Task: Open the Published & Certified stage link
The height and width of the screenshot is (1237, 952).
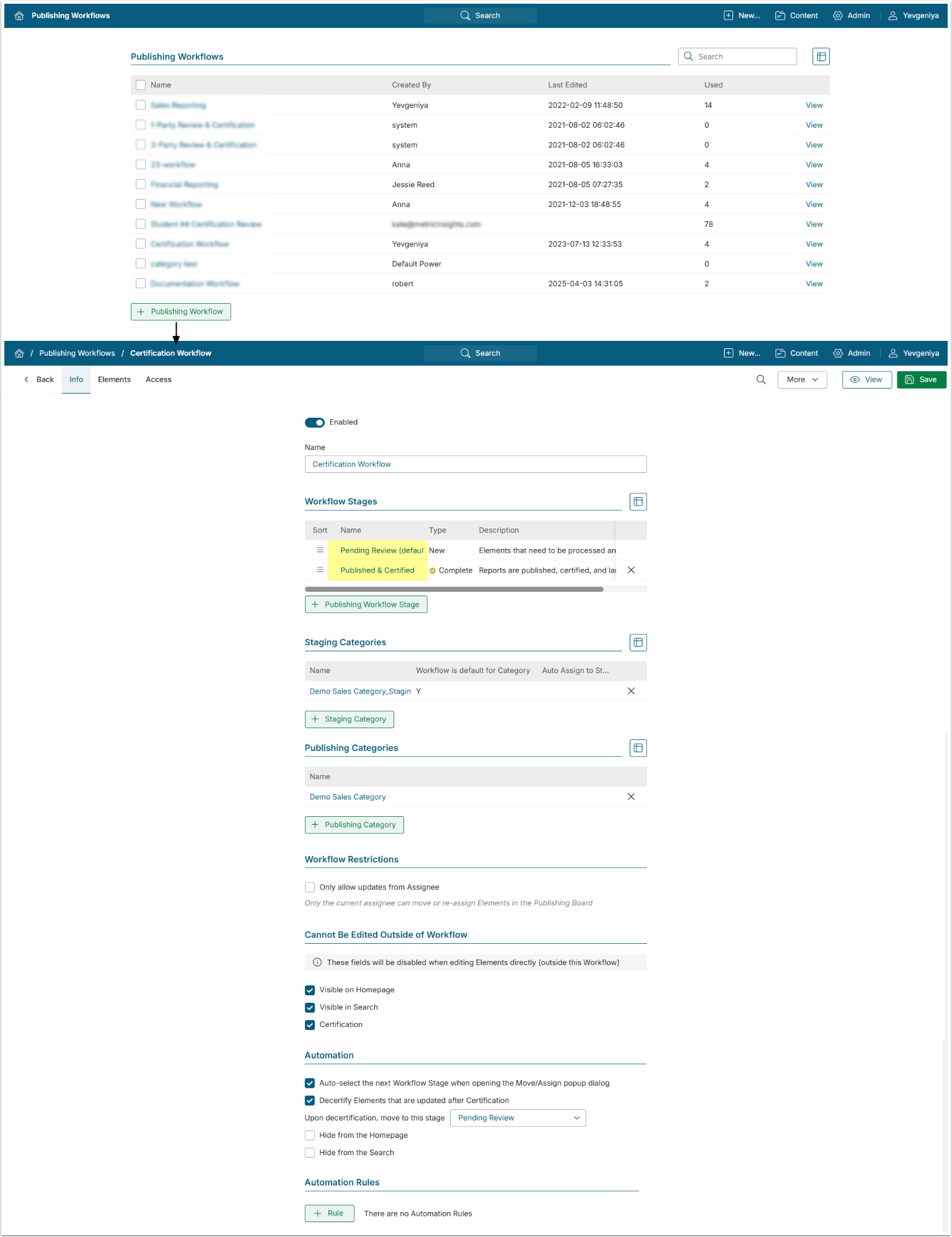Action: pos(377,570)
